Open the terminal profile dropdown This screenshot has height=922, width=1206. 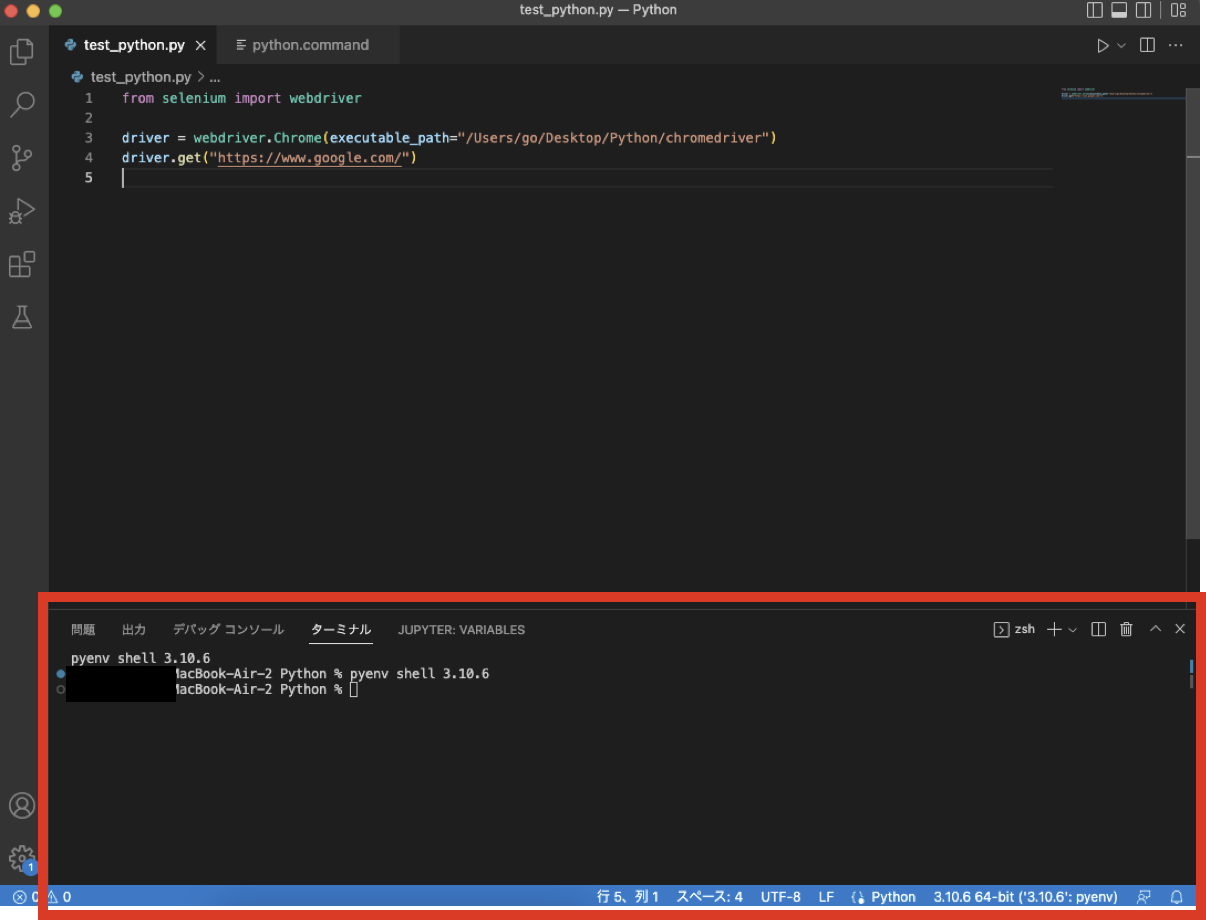pos(1074,629)
